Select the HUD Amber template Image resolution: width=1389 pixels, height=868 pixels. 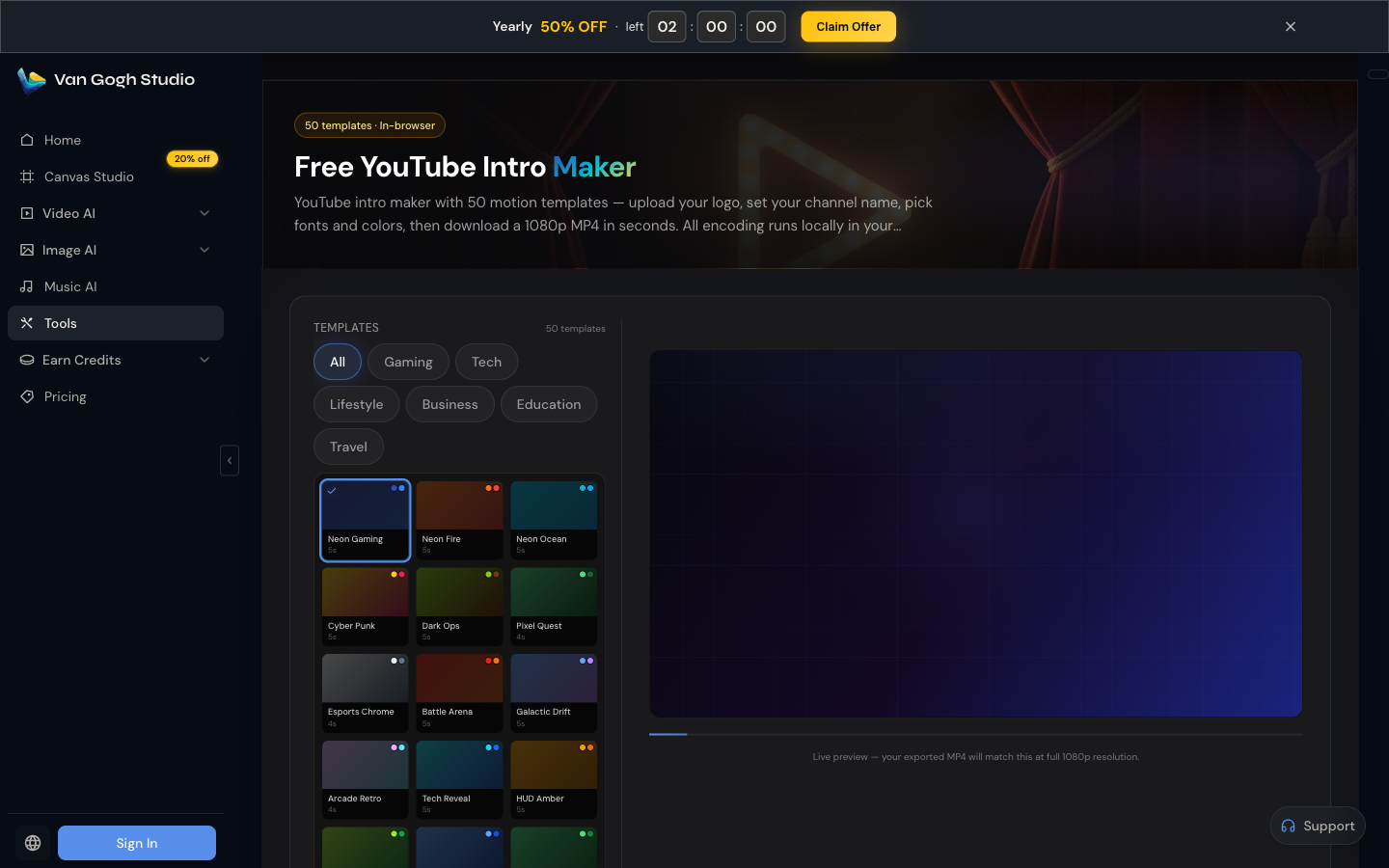(554, 779)
